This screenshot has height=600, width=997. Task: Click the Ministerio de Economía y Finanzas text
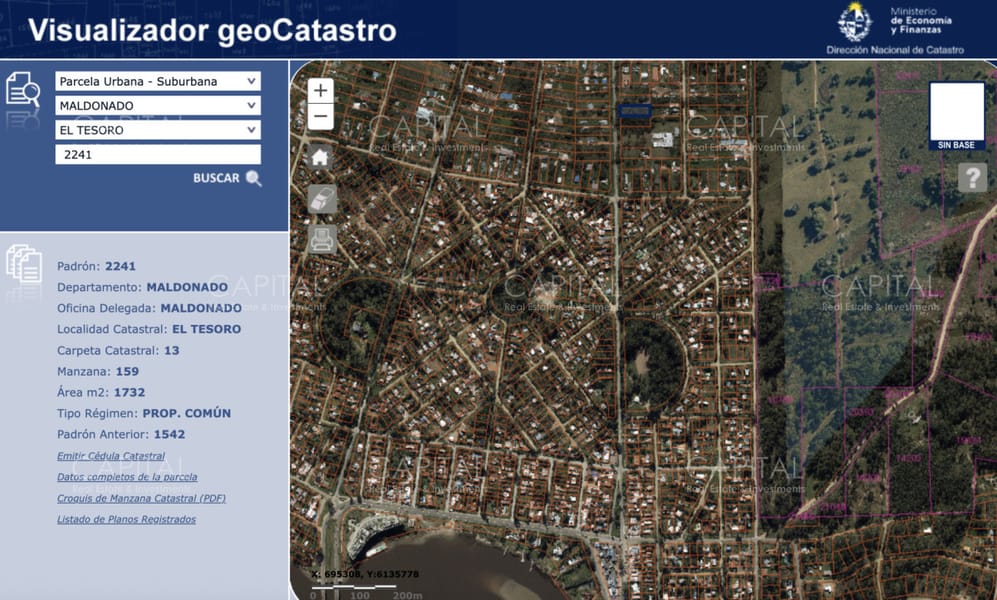point(921,20)
